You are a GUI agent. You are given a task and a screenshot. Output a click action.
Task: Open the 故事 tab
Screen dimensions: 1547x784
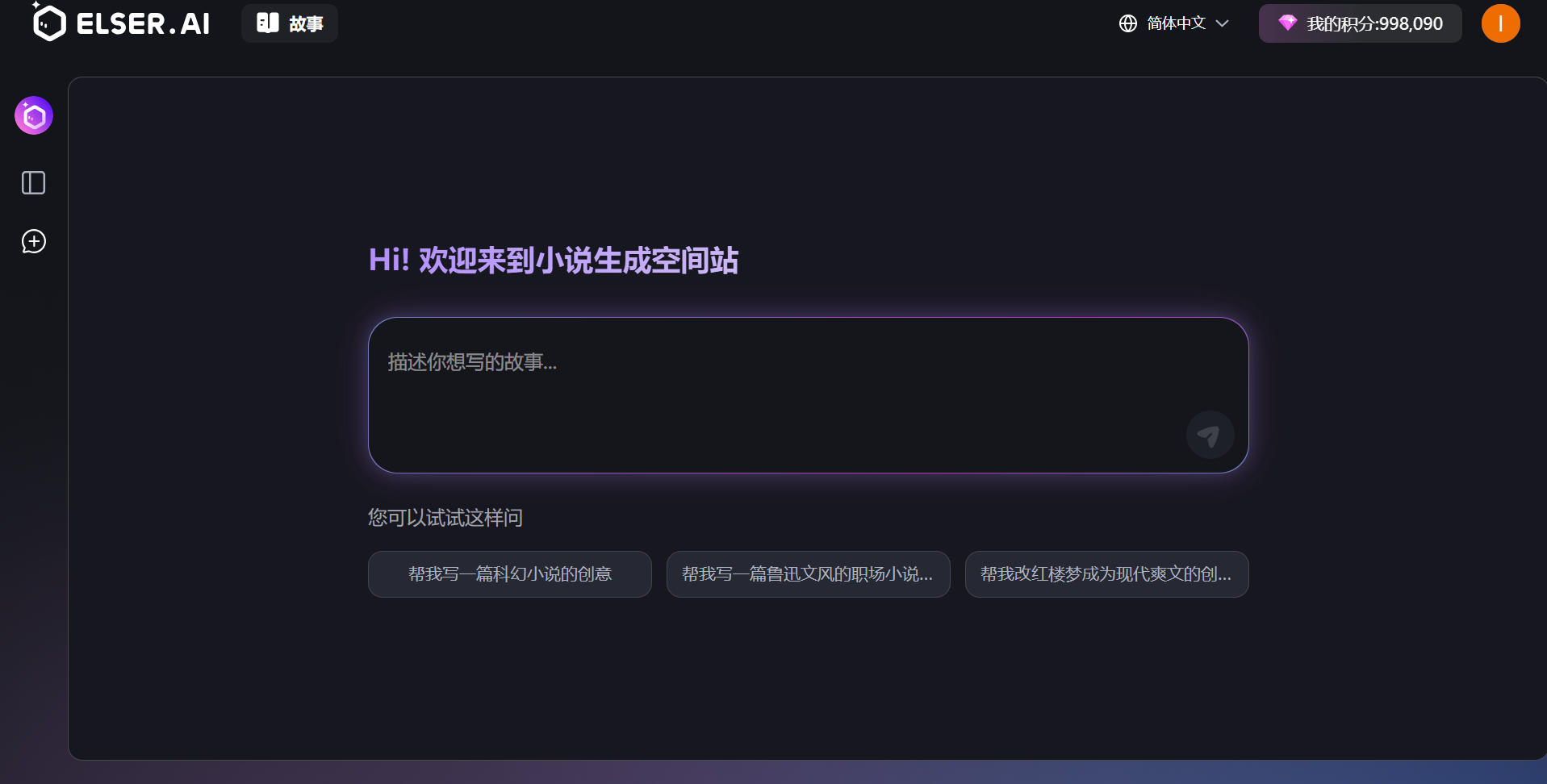[290, 23]
